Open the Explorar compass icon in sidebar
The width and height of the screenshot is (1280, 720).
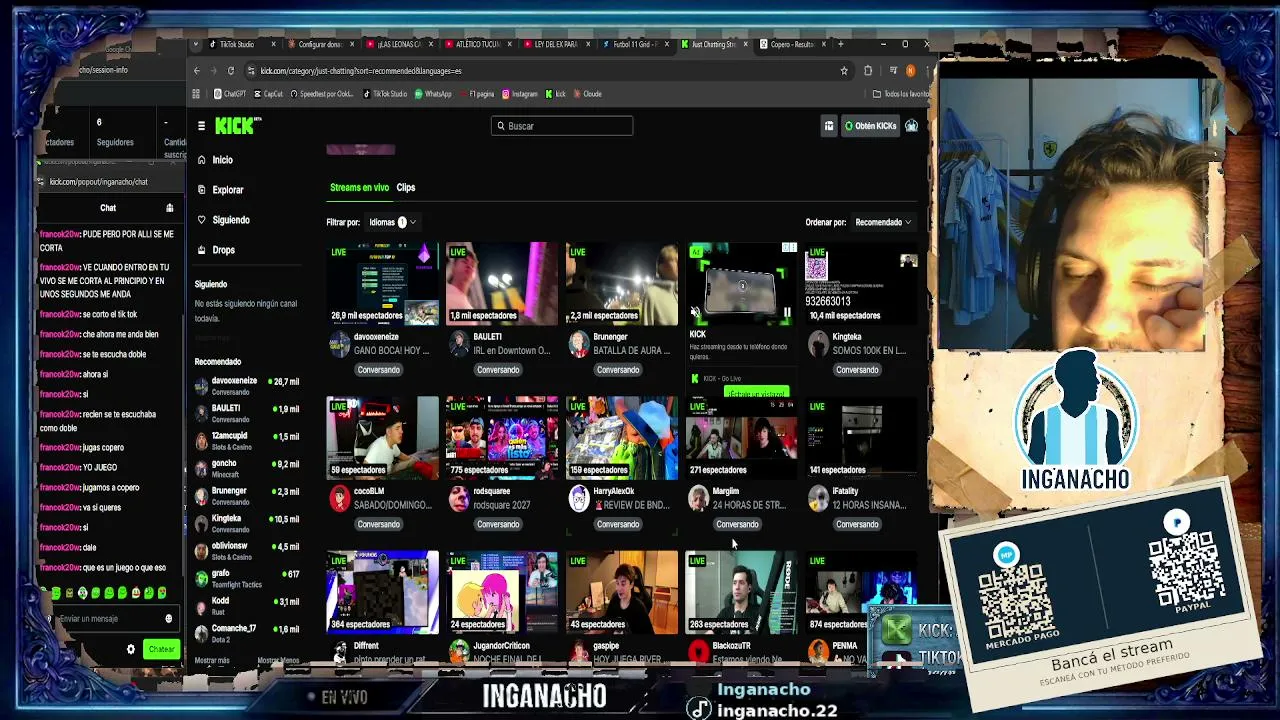pos(202,190)
